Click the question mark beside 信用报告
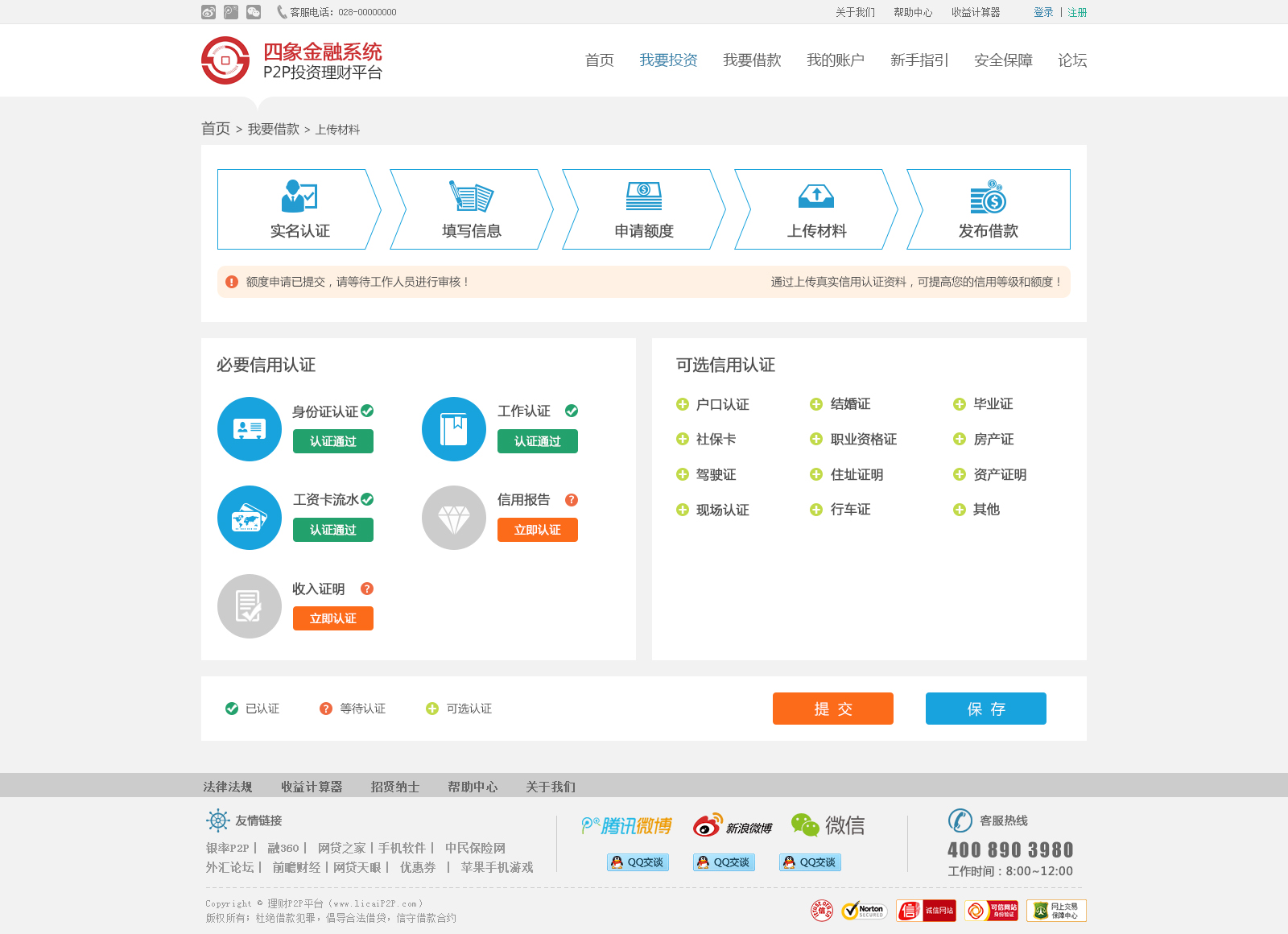The height and width of the screenshot is (934, 1288). pyautogui.click(x=572, y=500)
